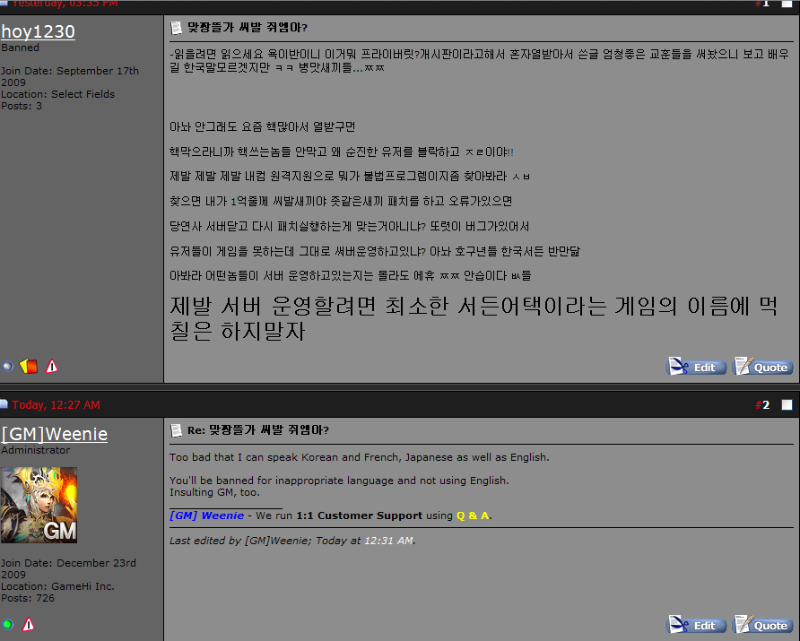Click 'Location: Select Fields' text
Screen dimensions: 800x641
(x=58, y=94)
